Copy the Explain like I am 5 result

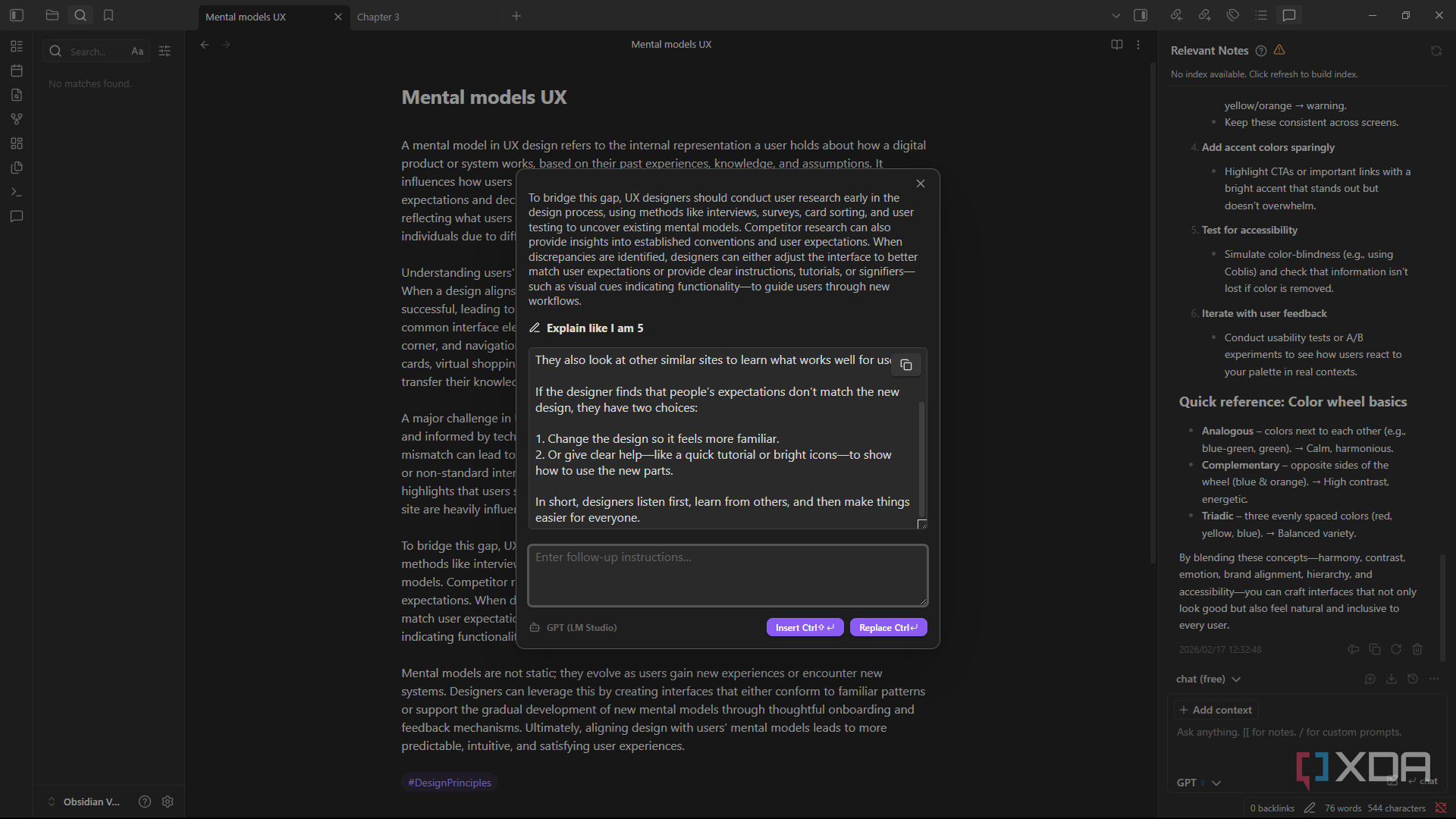point(906,366)
